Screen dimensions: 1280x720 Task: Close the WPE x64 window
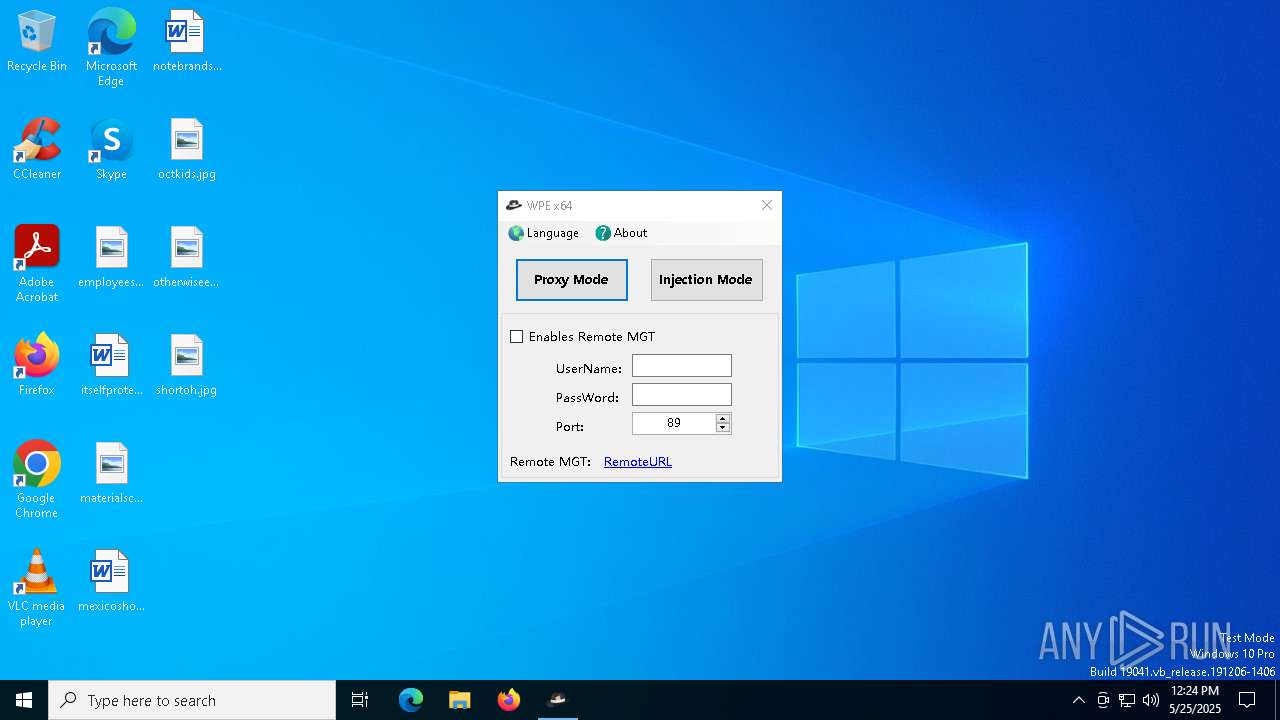click(x=767, y=205)
